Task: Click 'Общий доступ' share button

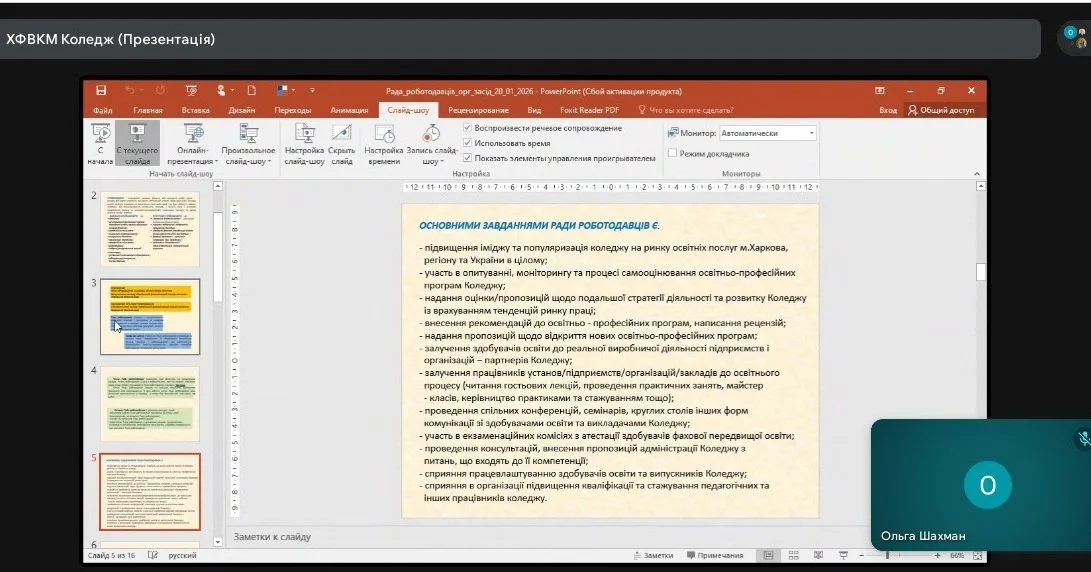Action: point(940,110)
